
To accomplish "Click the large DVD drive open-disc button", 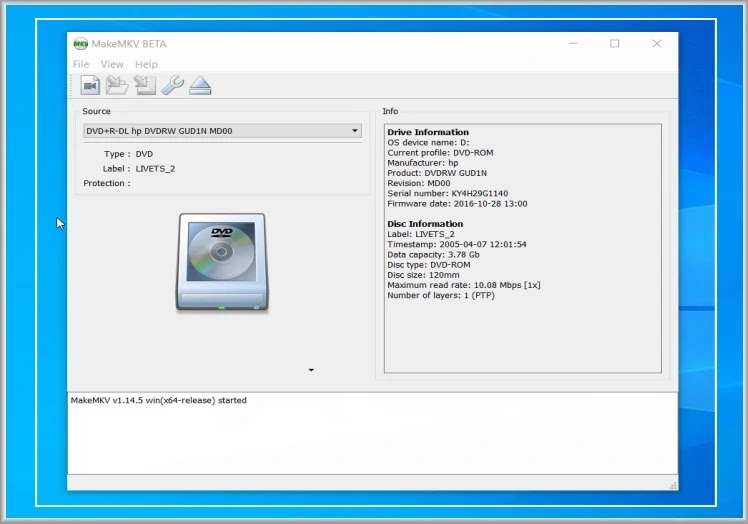I will 222,262.
